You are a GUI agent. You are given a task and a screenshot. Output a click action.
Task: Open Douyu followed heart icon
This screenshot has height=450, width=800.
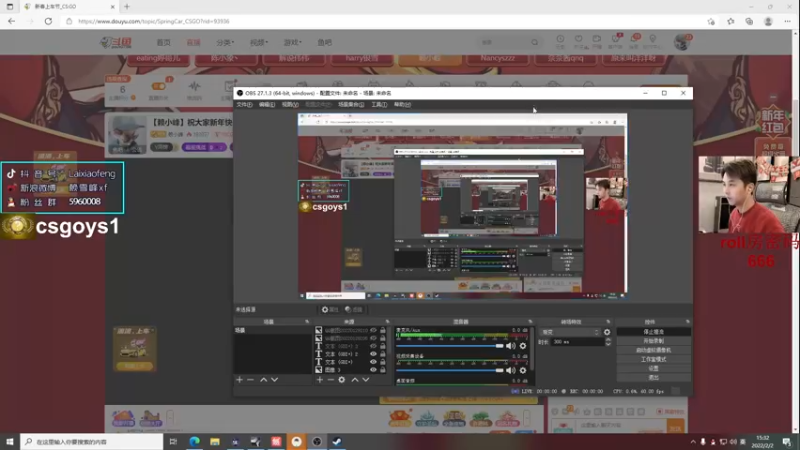point(579,41)
